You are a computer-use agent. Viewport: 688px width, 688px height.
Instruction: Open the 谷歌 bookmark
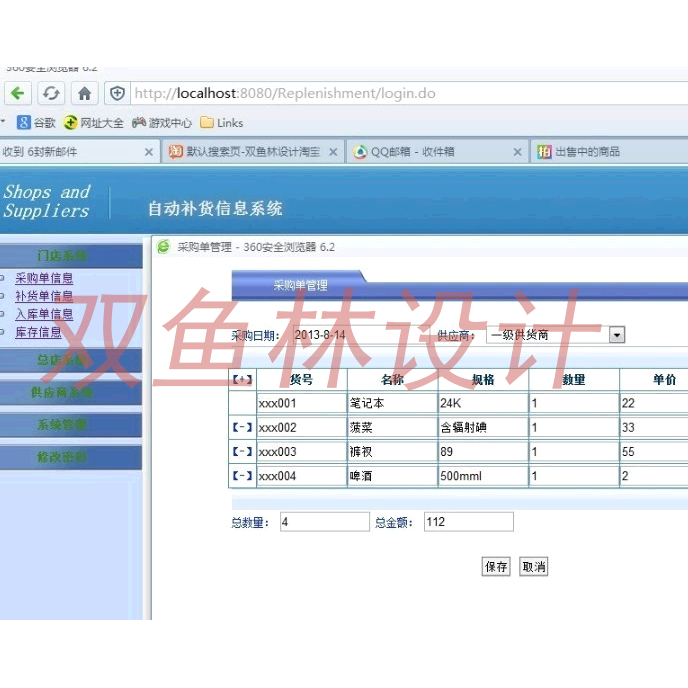[x=36, y=122]
